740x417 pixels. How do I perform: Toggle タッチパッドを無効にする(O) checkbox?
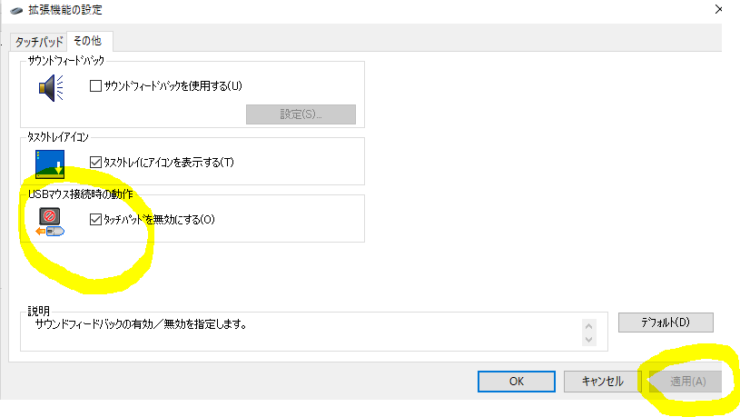coord(97,220)
